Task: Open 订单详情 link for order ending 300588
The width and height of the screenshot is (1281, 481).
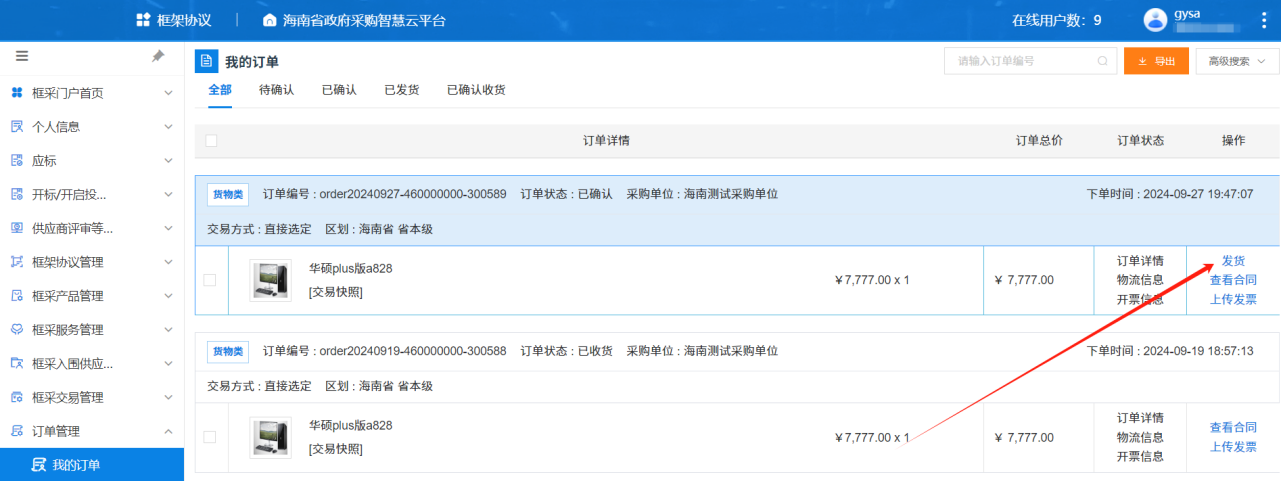Action: coord(1140,418)
